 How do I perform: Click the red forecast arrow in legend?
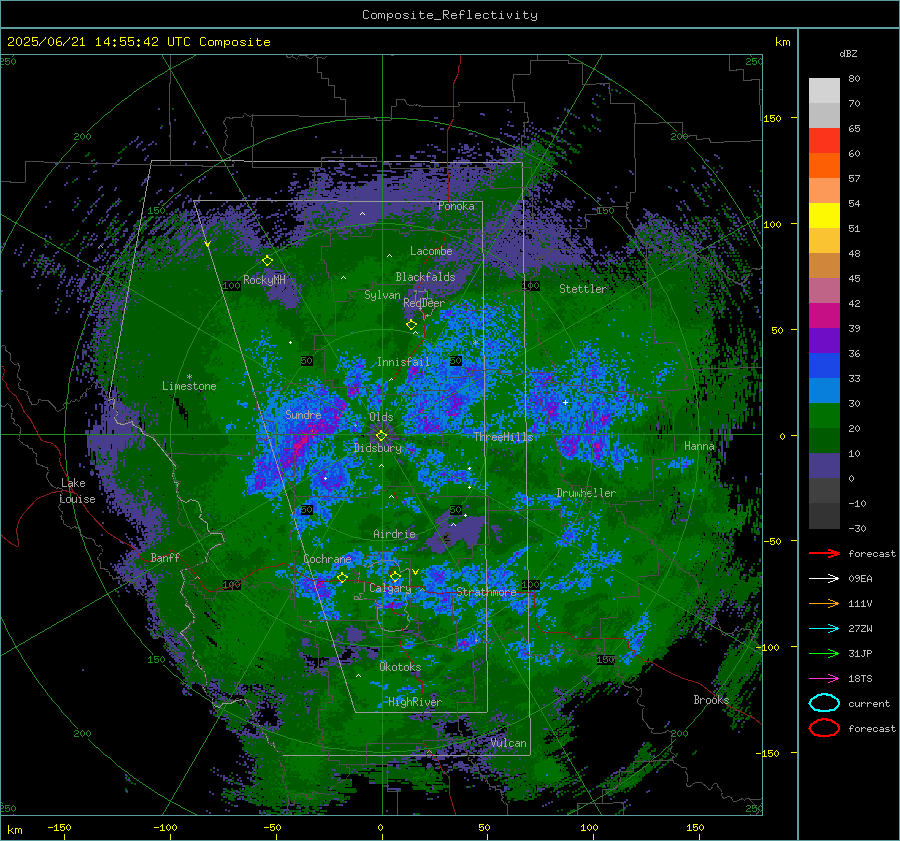pos(824,553)
